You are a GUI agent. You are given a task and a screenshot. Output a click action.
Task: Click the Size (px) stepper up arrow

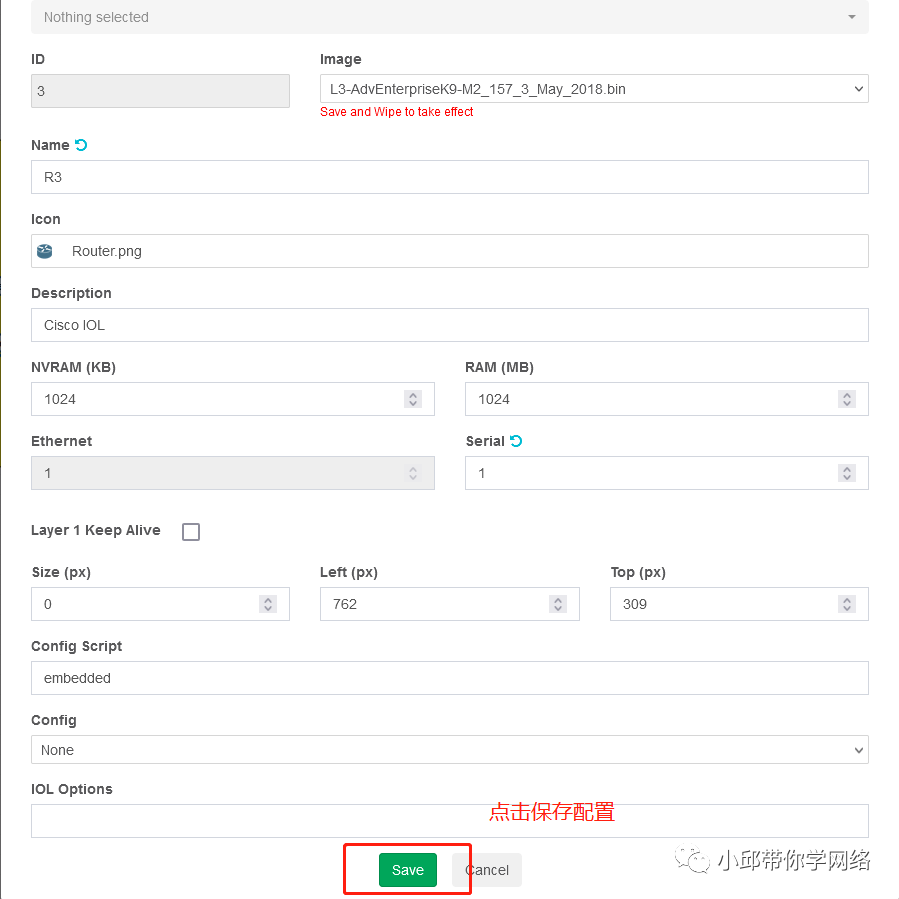(x=267, y=599)
